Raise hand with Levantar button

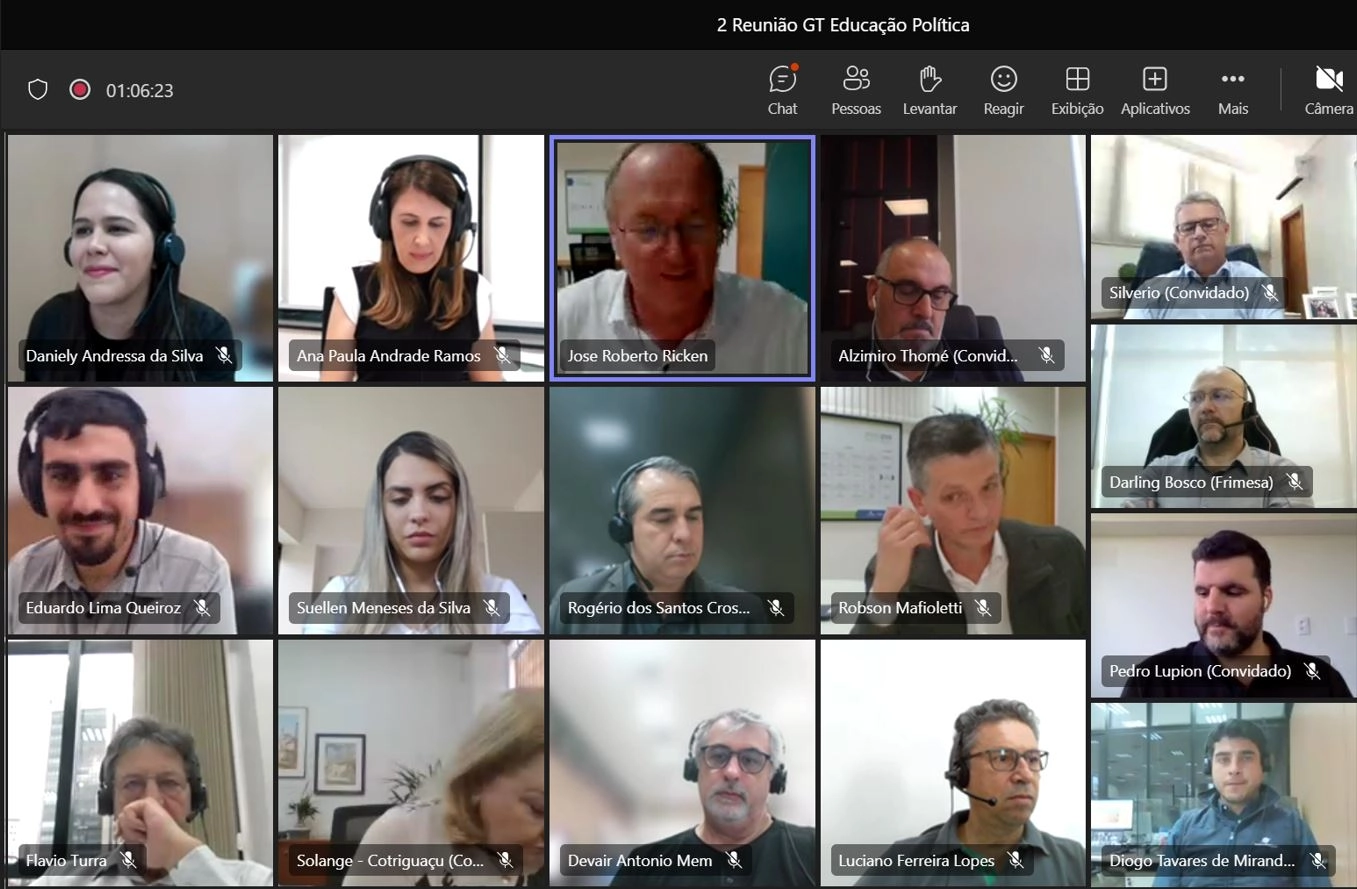930,90
